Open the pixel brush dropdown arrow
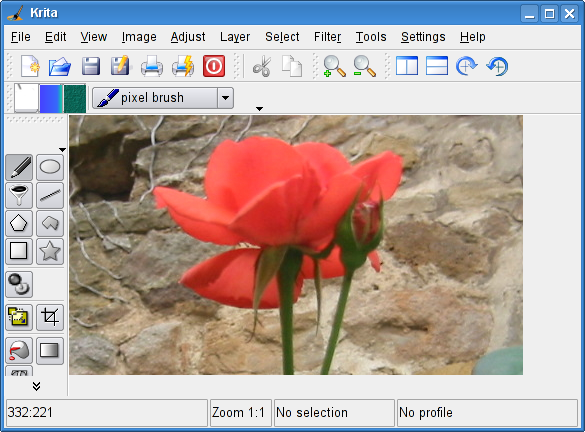This screenshot has height=432, width=585. click(x=225, y=98)
